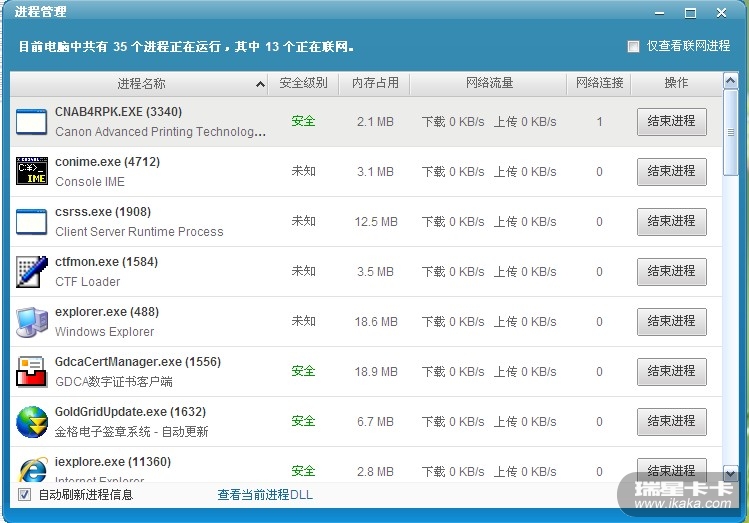Screen dimensions: 749x523
Task: Sort by 内存占用 column header
Action: point(375,83)
